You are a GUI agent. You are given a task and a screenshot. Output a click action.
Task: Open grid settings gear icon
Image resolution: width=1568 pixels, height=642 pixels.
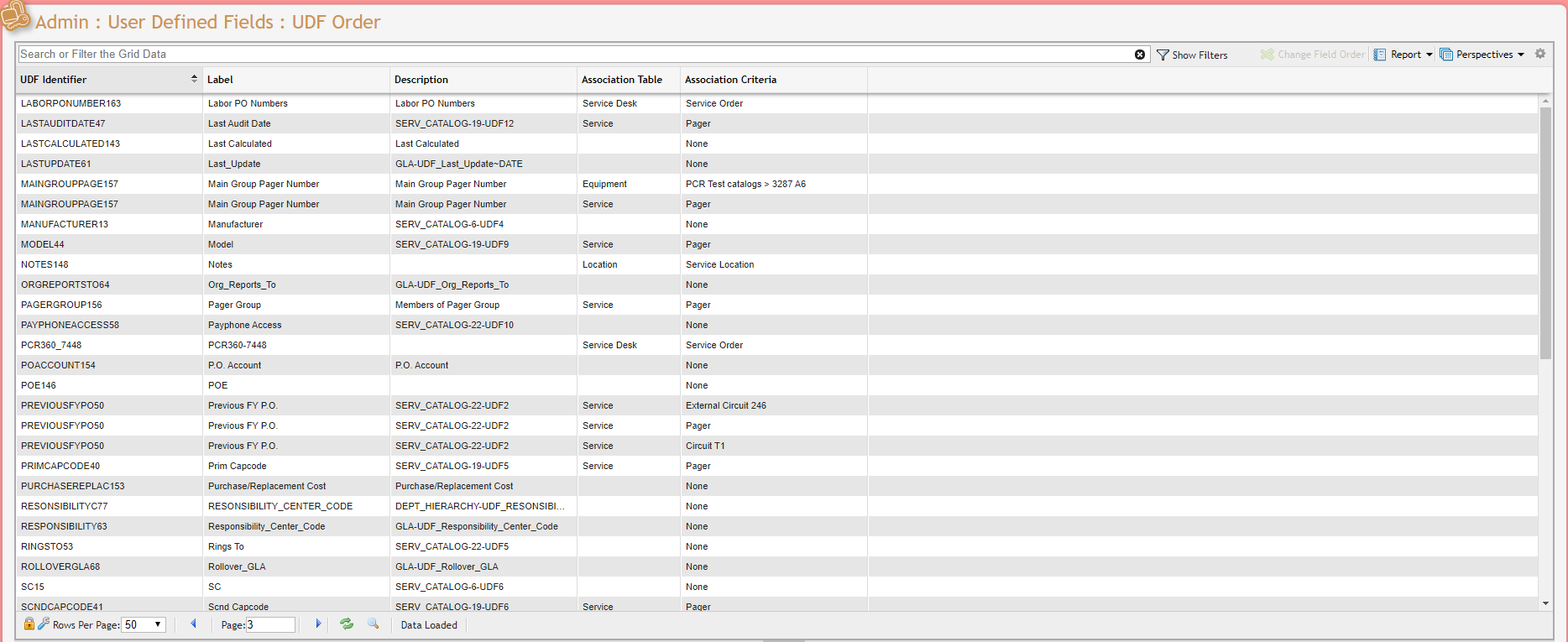click(x=1540, y=54)
